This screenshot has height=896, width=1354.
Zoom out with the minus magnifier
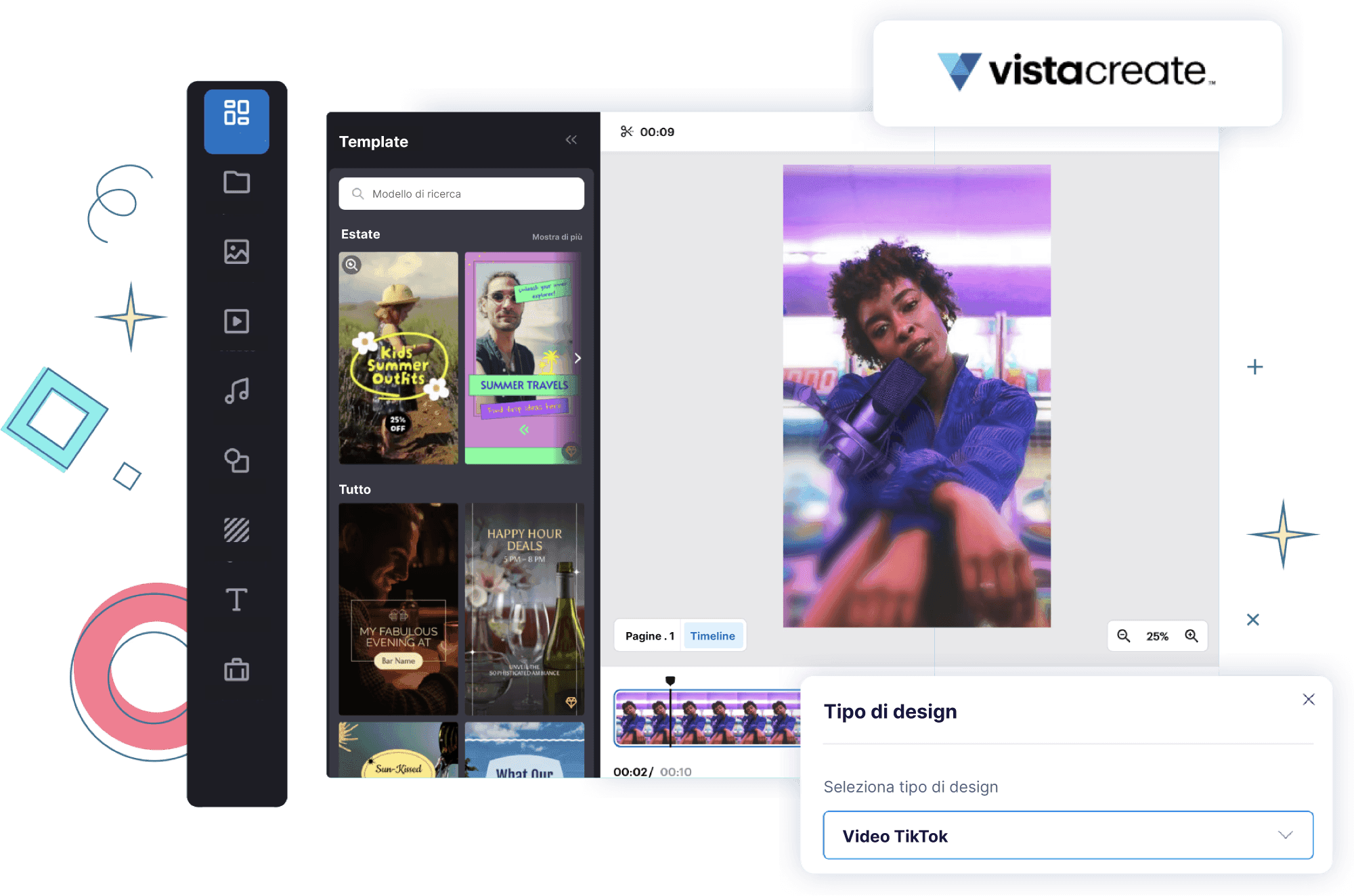pos(1124,635)
